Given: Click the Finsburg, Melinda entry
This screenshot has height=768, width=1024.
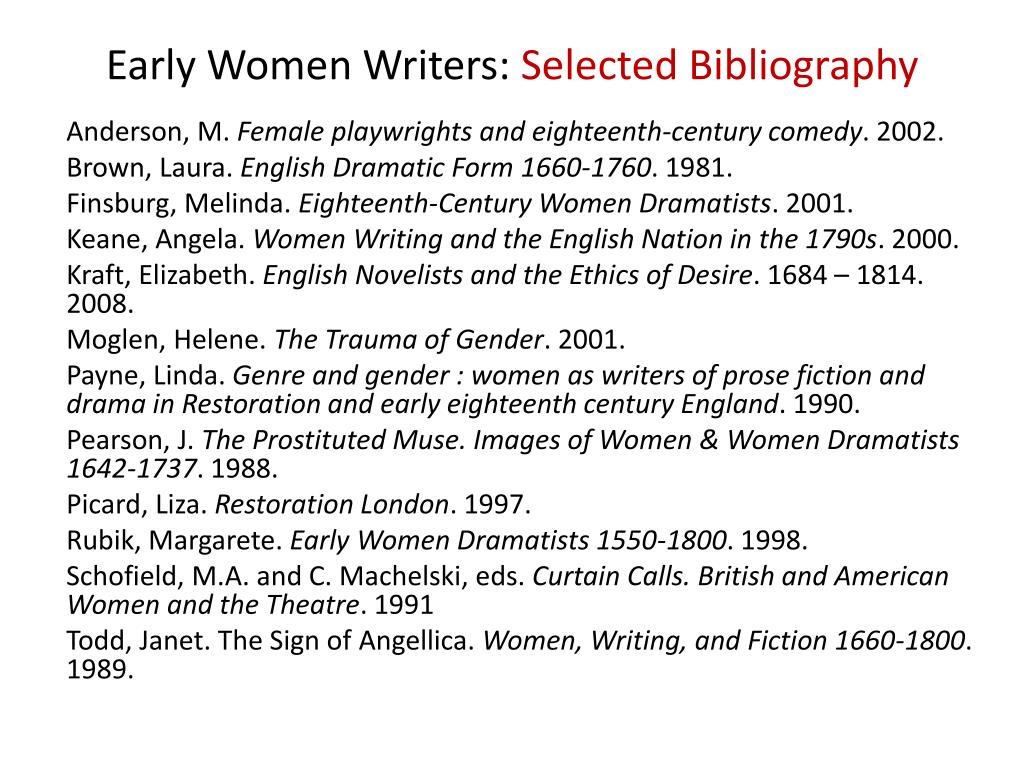Looking at the screenshot, I should tap(460, 204).
